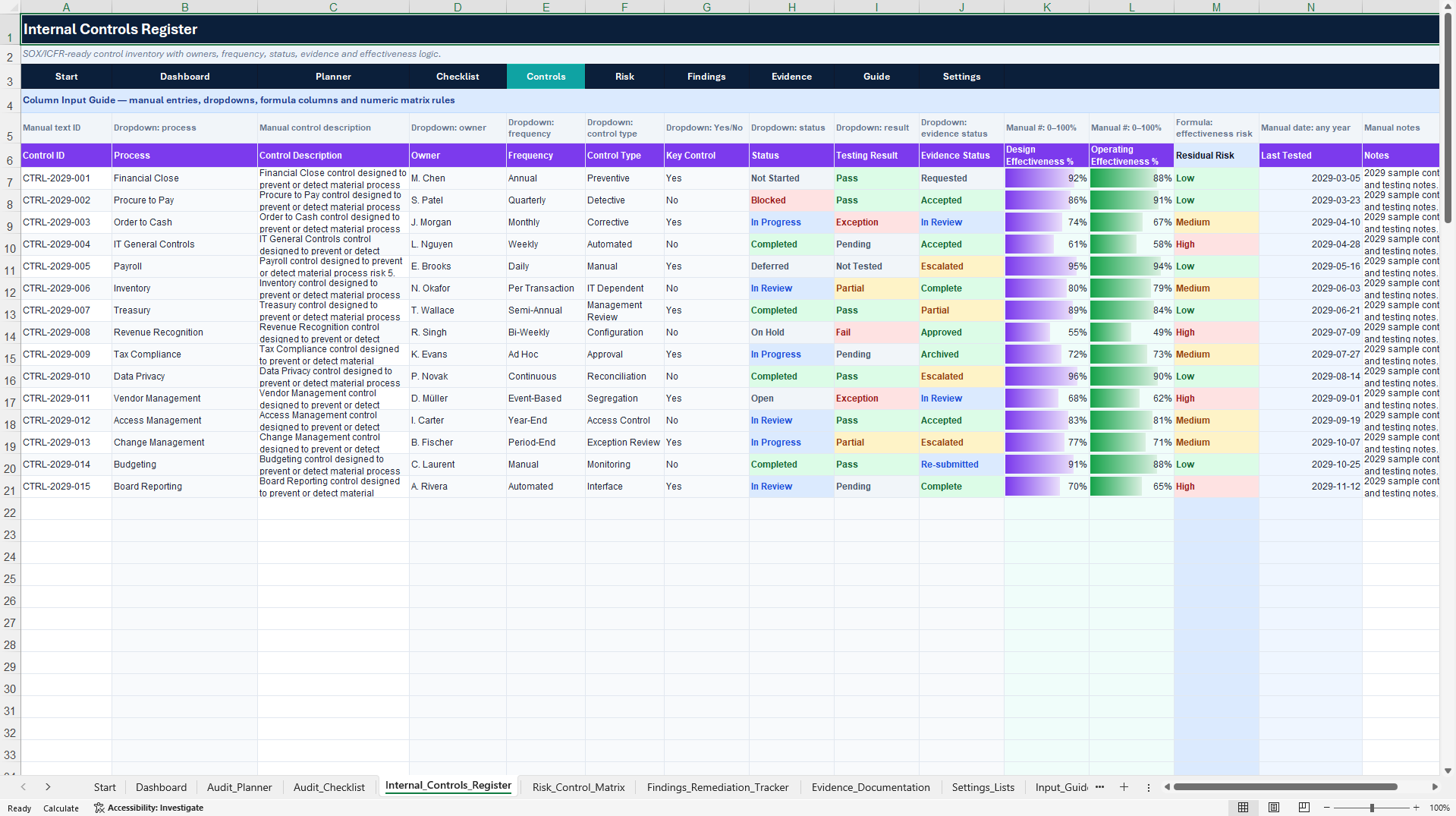Select column K header
The image size is (1456, 816).
1046,7
